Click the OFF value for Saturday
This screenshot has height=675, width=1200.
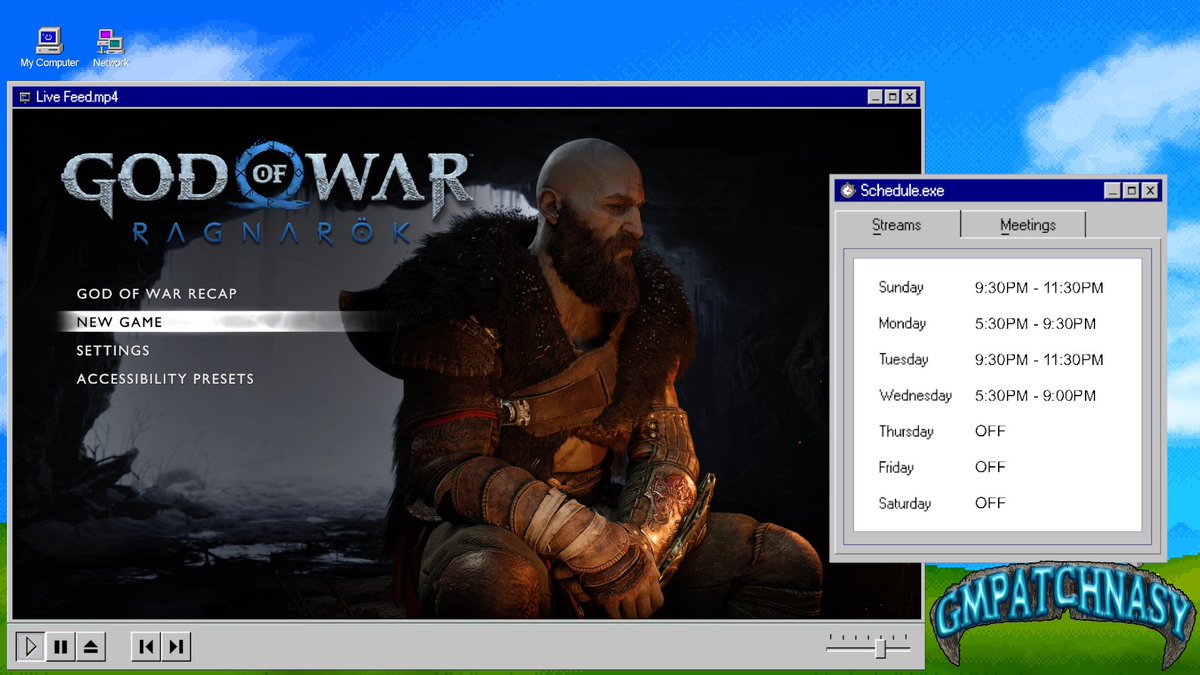coord(990,504)
